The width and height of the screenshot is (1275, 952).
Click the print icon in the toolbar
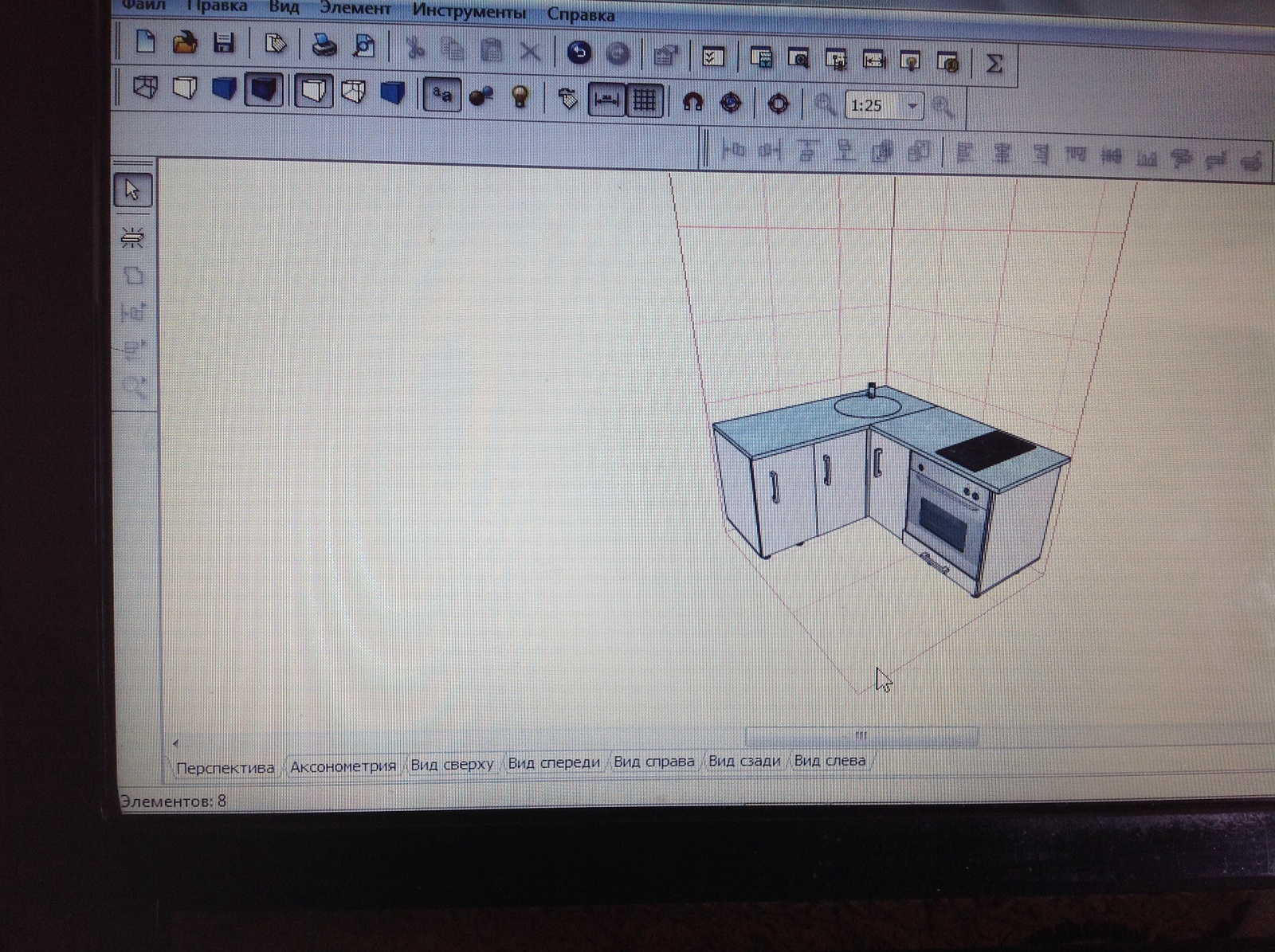324,46
